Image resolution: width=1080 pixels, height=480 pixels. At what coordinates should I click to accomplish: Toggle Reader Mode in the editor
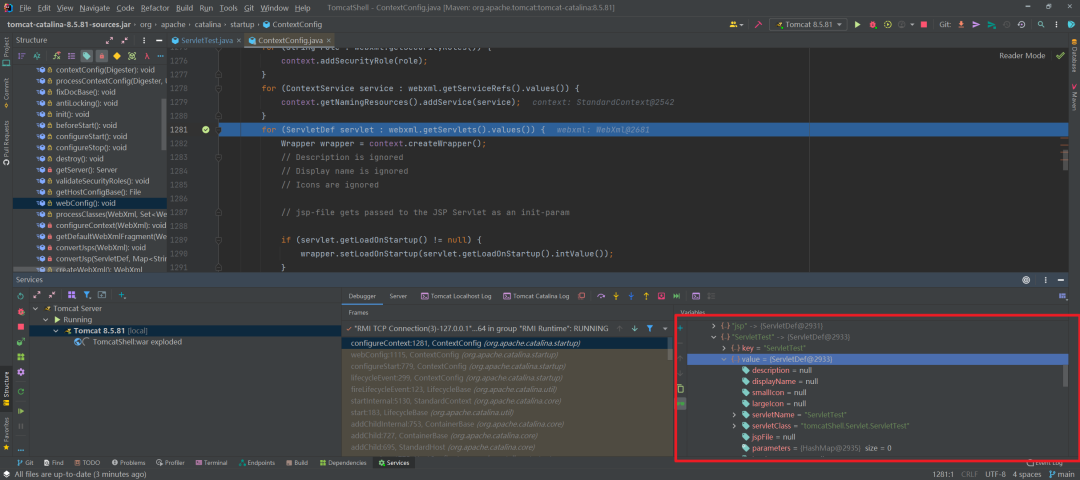(x=1022, y=56)
